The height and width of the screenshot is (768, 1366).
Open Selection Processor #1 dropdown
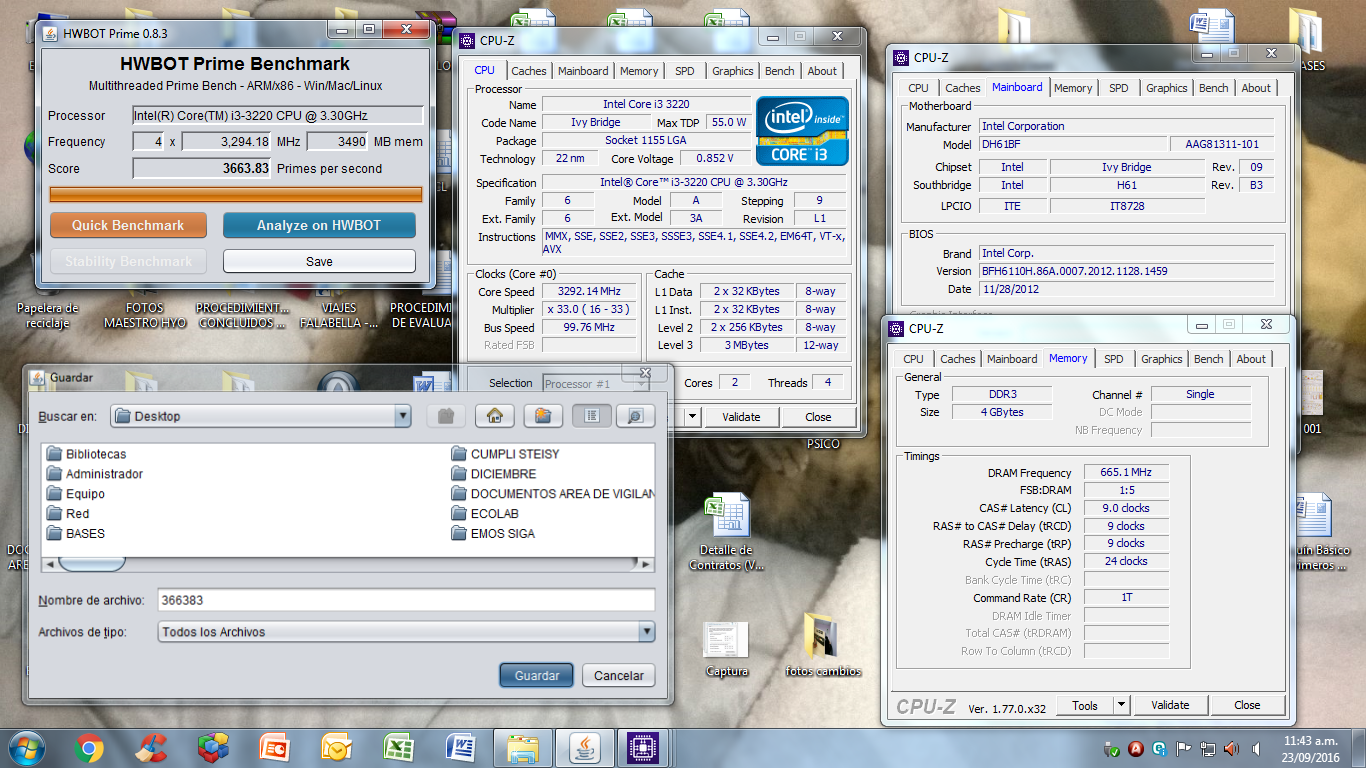click(596, 383)
